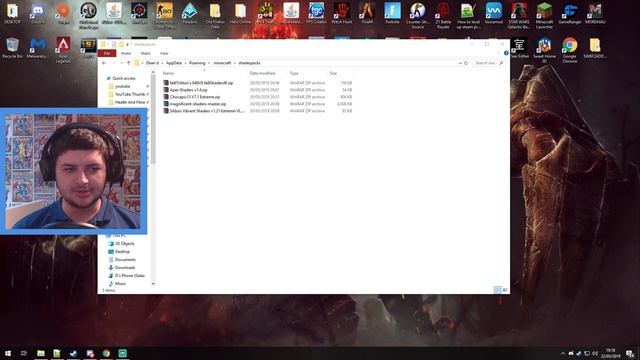Screen dimensions: 640x360
Task: Open the Malwarebytes desktop shortcut
Action: point(38,48)
